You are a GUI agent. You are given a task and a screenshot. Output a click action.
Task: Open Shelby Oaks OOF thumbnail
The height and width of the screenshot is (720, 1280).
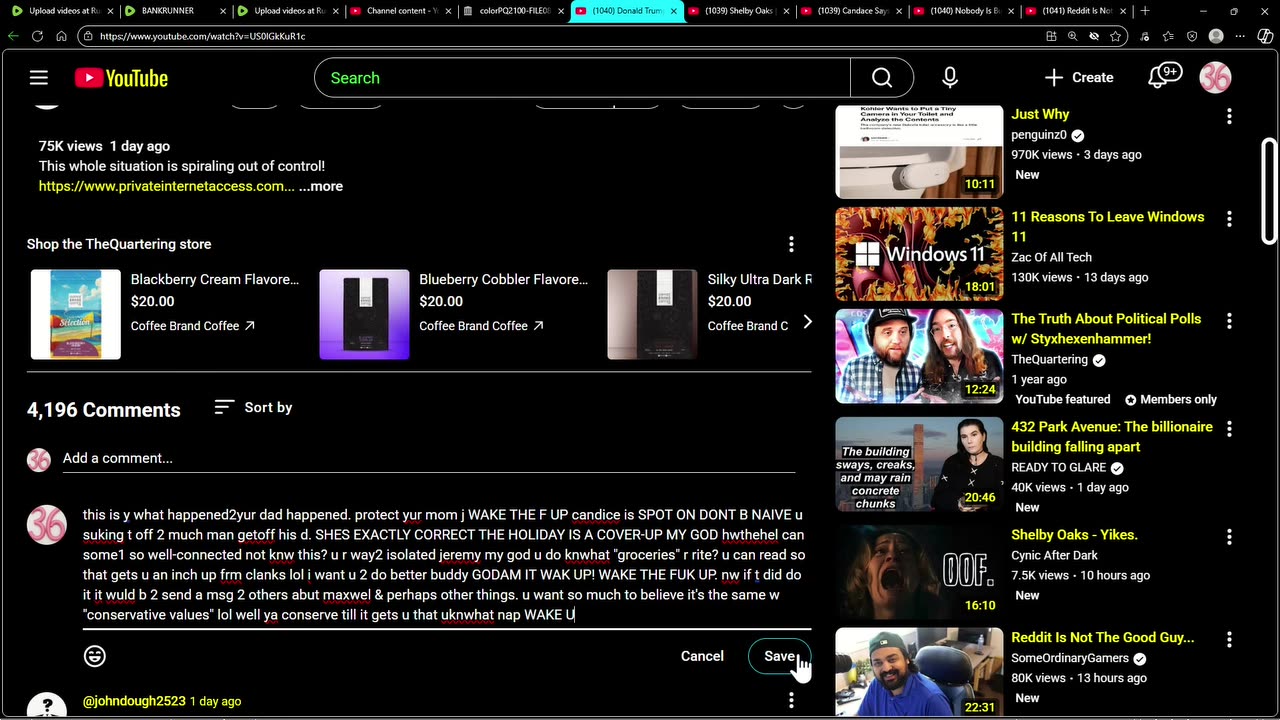coord(919,572)
